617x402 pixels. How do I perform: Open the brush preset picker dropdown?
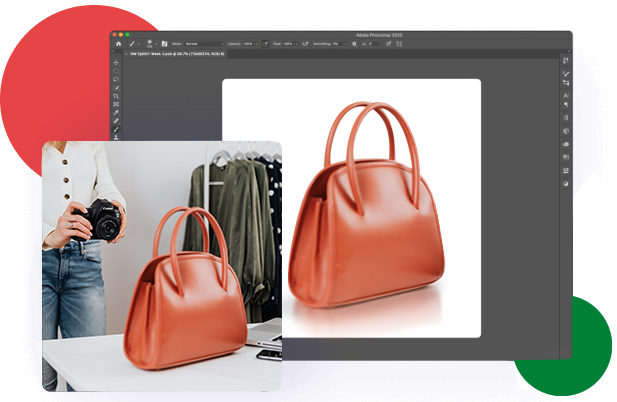[150, 44]
